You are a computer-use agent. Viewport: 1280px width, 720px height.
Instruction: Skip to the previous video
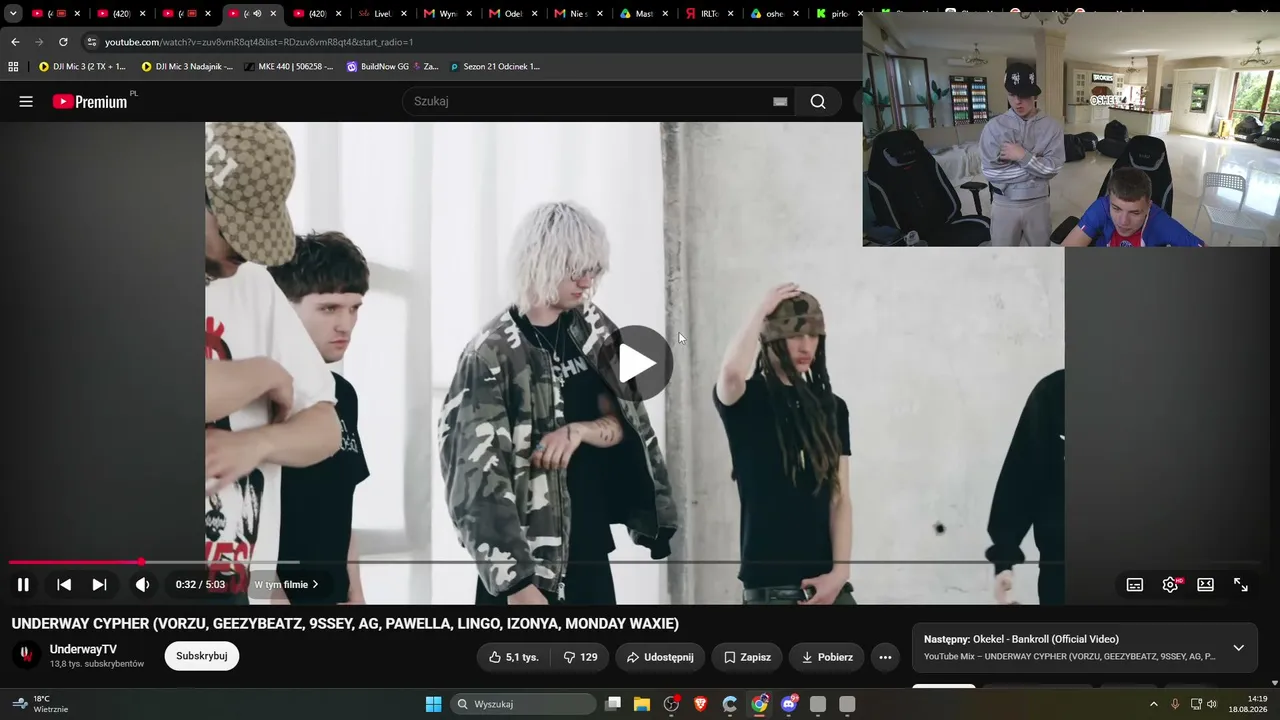pyautogui.click(x=64, y=585)
